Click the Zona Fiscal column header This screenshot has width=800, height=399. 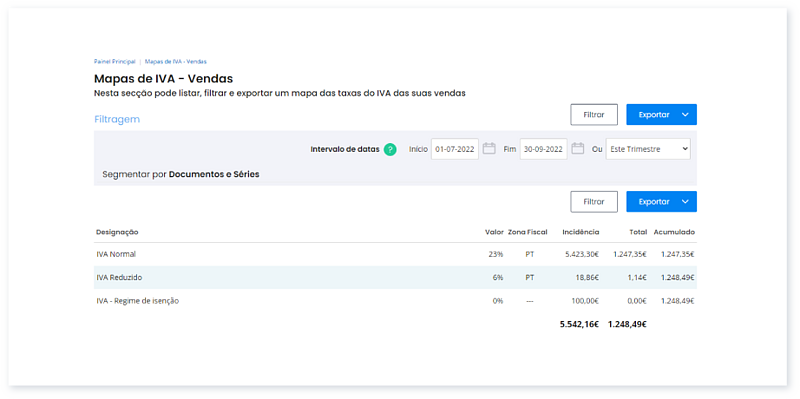[528, 232]
